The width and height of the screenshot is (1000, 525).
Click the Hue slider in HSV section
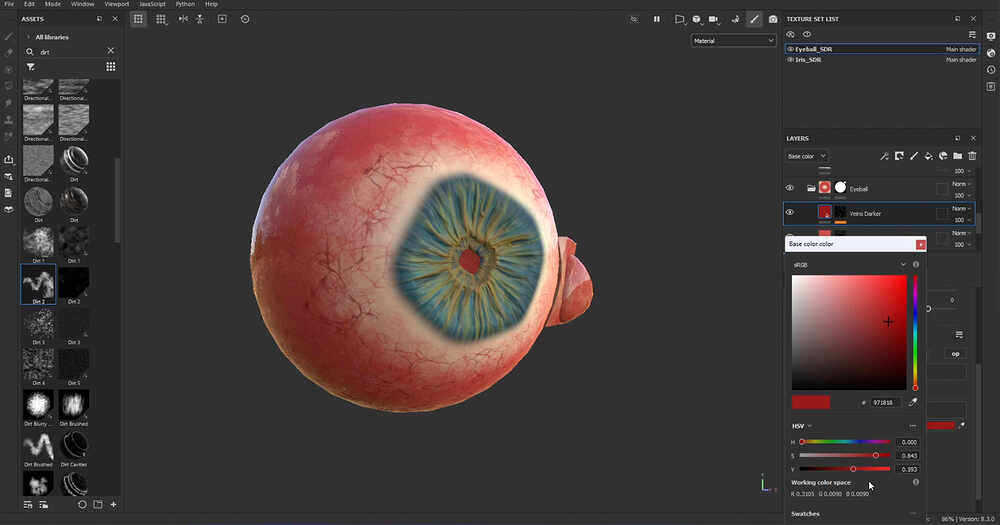[x=844, y=441]
